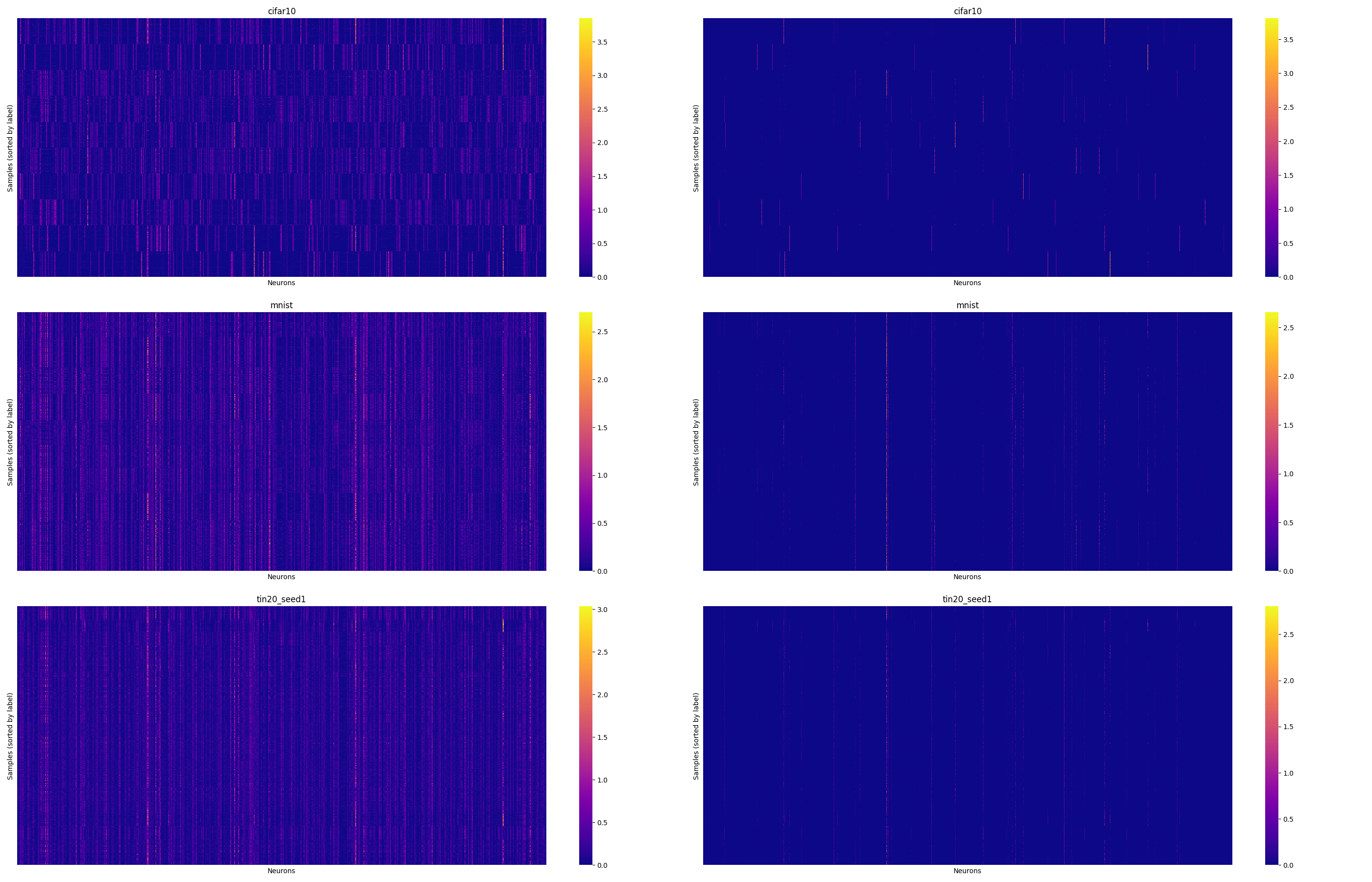This screenshot has height=882, width=1372.
Task: Select the left tin20_seed1 heatmap plot
Action: coord(282,735)
